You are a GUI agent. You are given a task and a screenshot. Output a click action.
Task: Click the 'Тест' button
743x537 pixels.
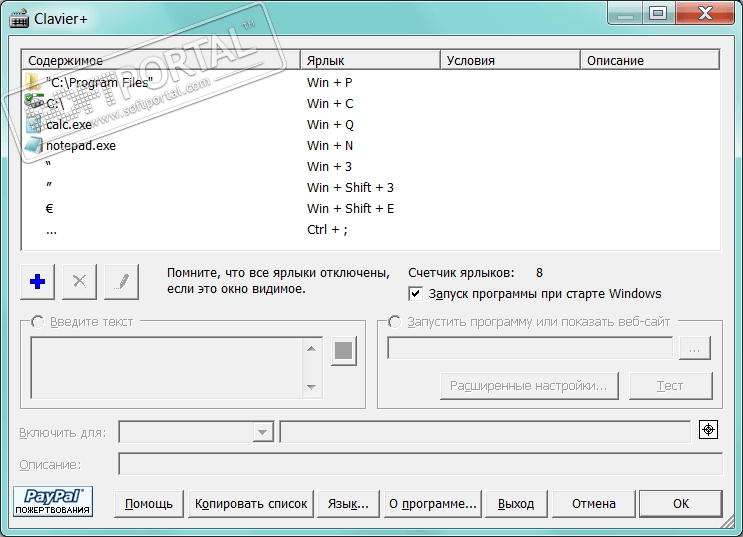coord(671,386)
